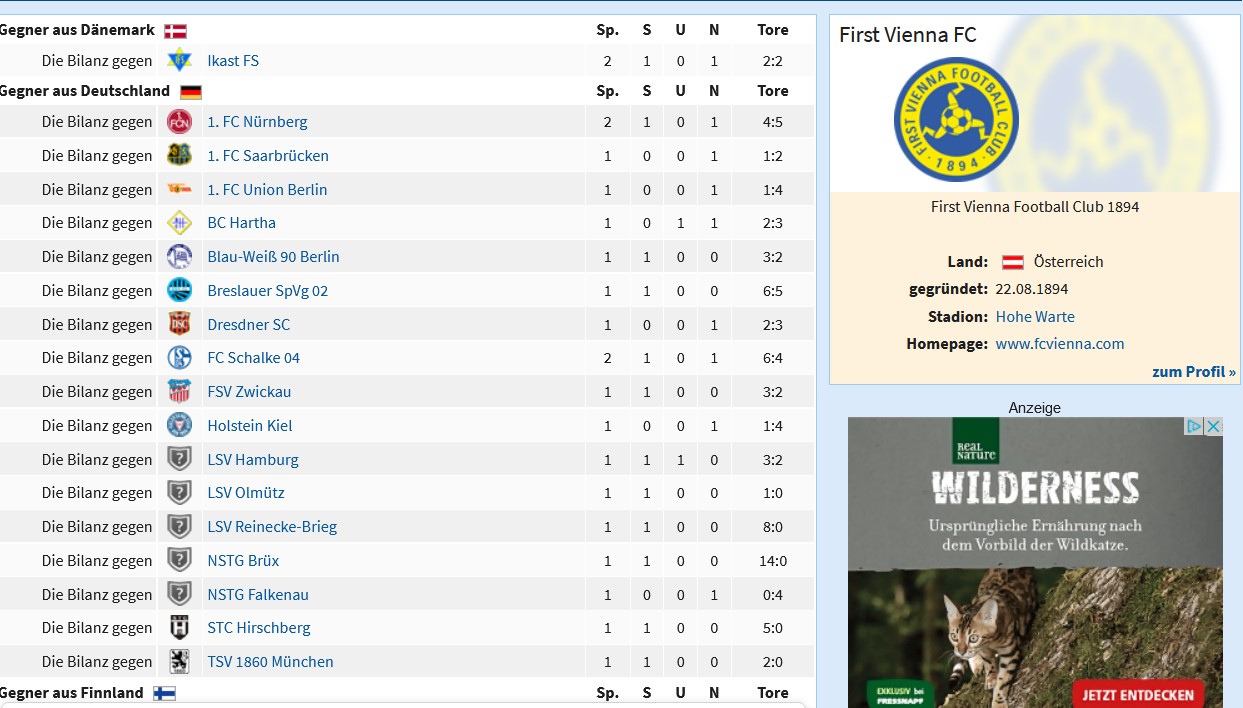The image size is (1243, 708).
Task: Click the placeholder crest beside NSTG Brüx
Action: 179,560
